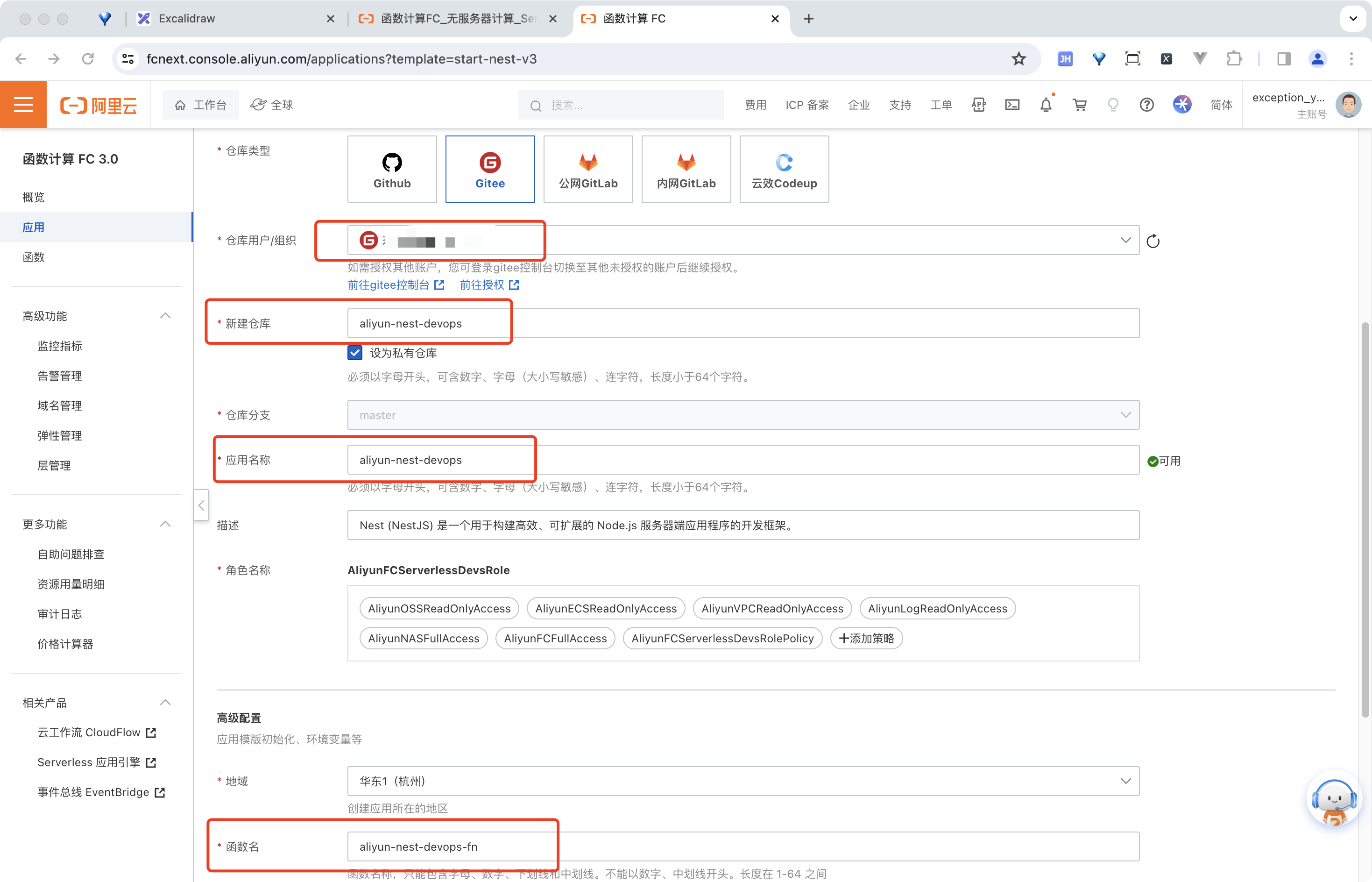Open the browser extensions puzzle icon
The width and height of the screenshot is (1372, 882).
pyautogui.click(x=1233, y=59)
